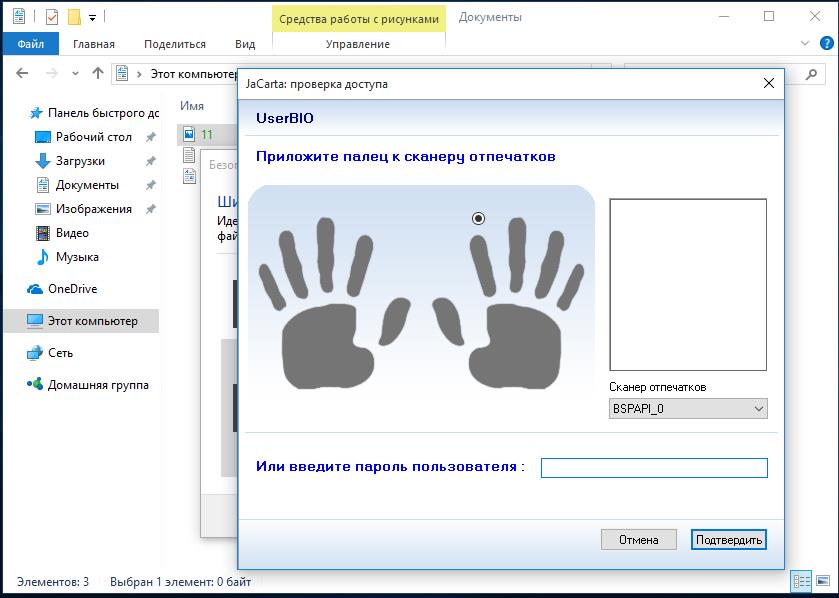The image size is (839, 598).
Task: Click the user password input field
Action: click(654, 467)
